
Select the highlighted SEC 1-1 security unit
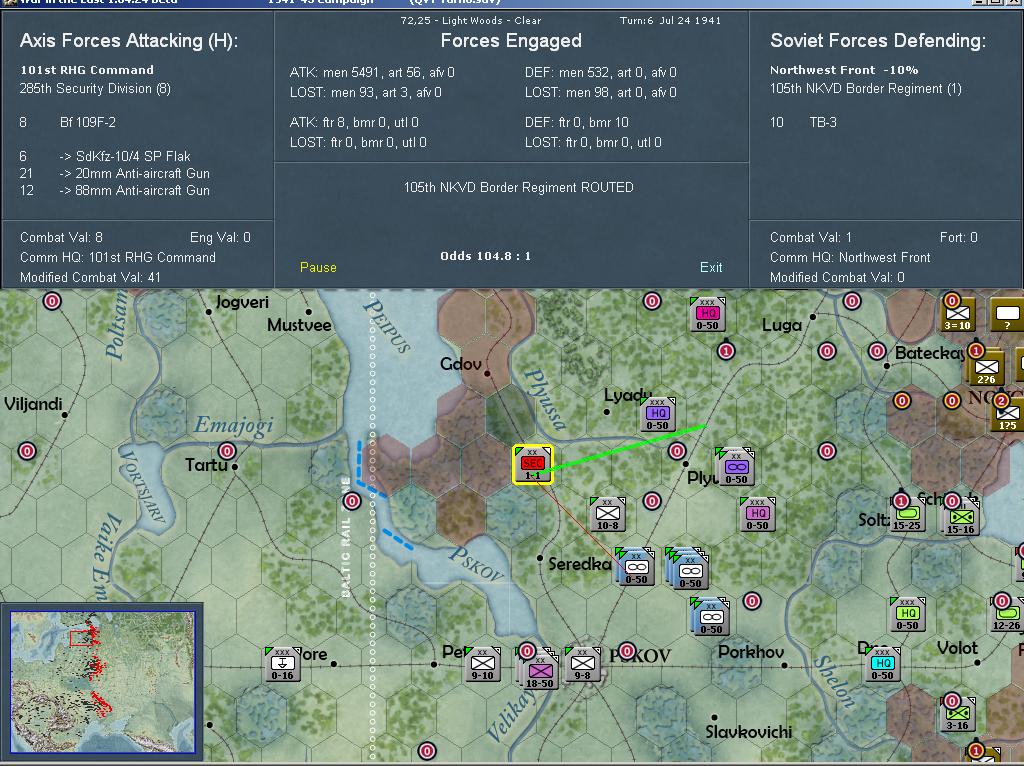coord(533,464)
